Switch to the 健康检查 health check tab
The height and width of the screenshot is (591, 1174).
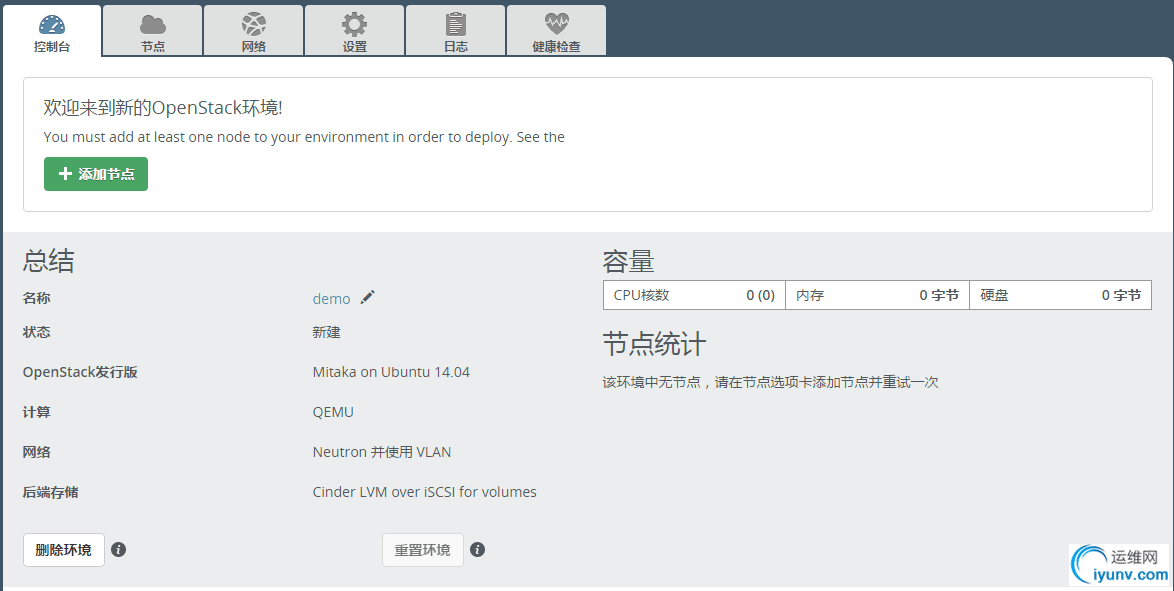click(556, 31)
